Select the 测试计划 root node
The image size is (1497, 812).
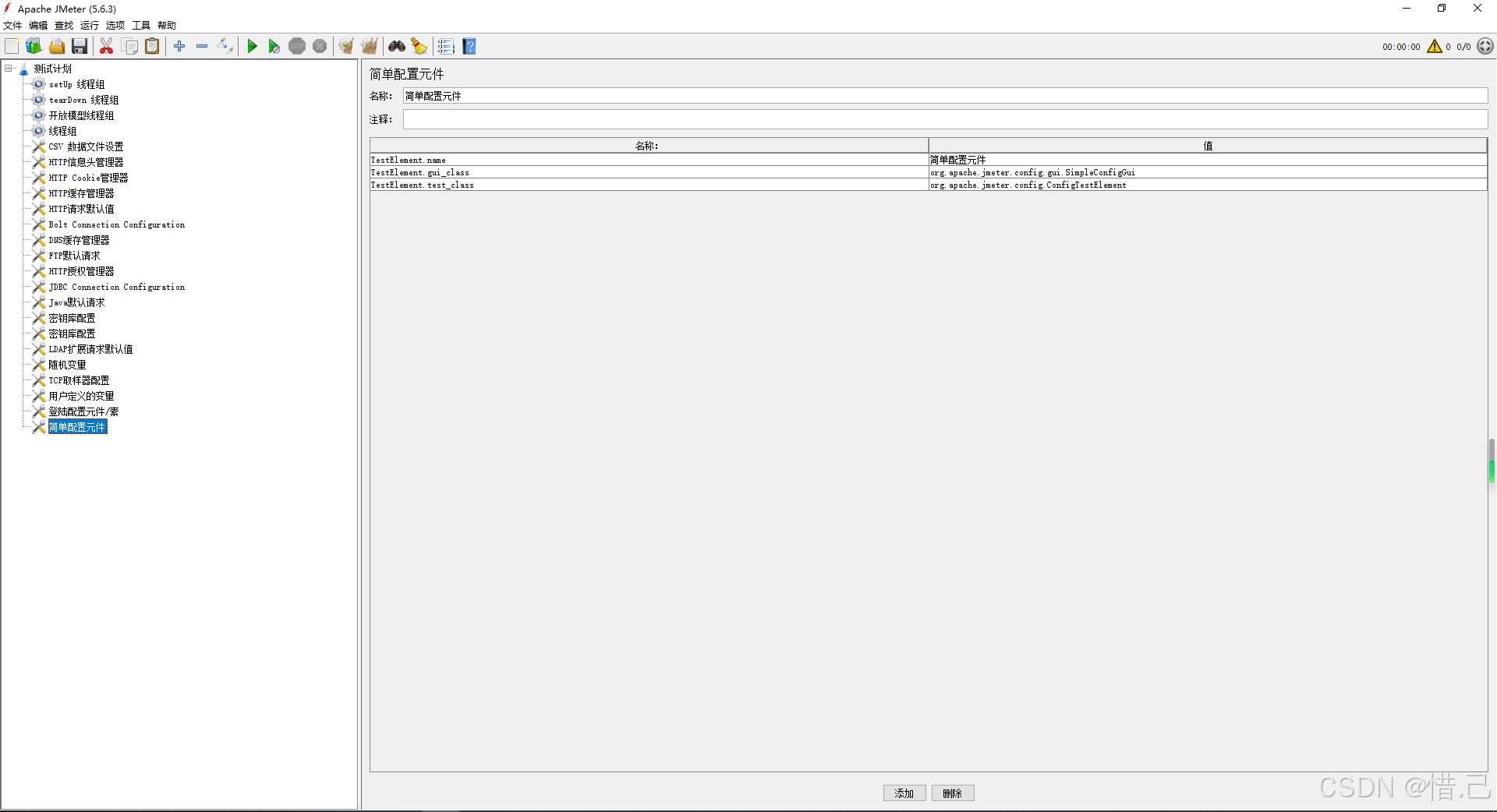52,69
